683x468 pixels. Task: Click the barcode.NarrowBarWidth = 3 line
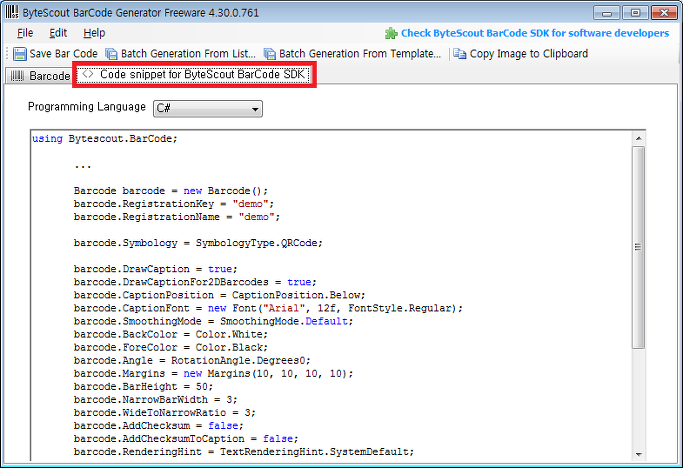[x=156, y=400]
